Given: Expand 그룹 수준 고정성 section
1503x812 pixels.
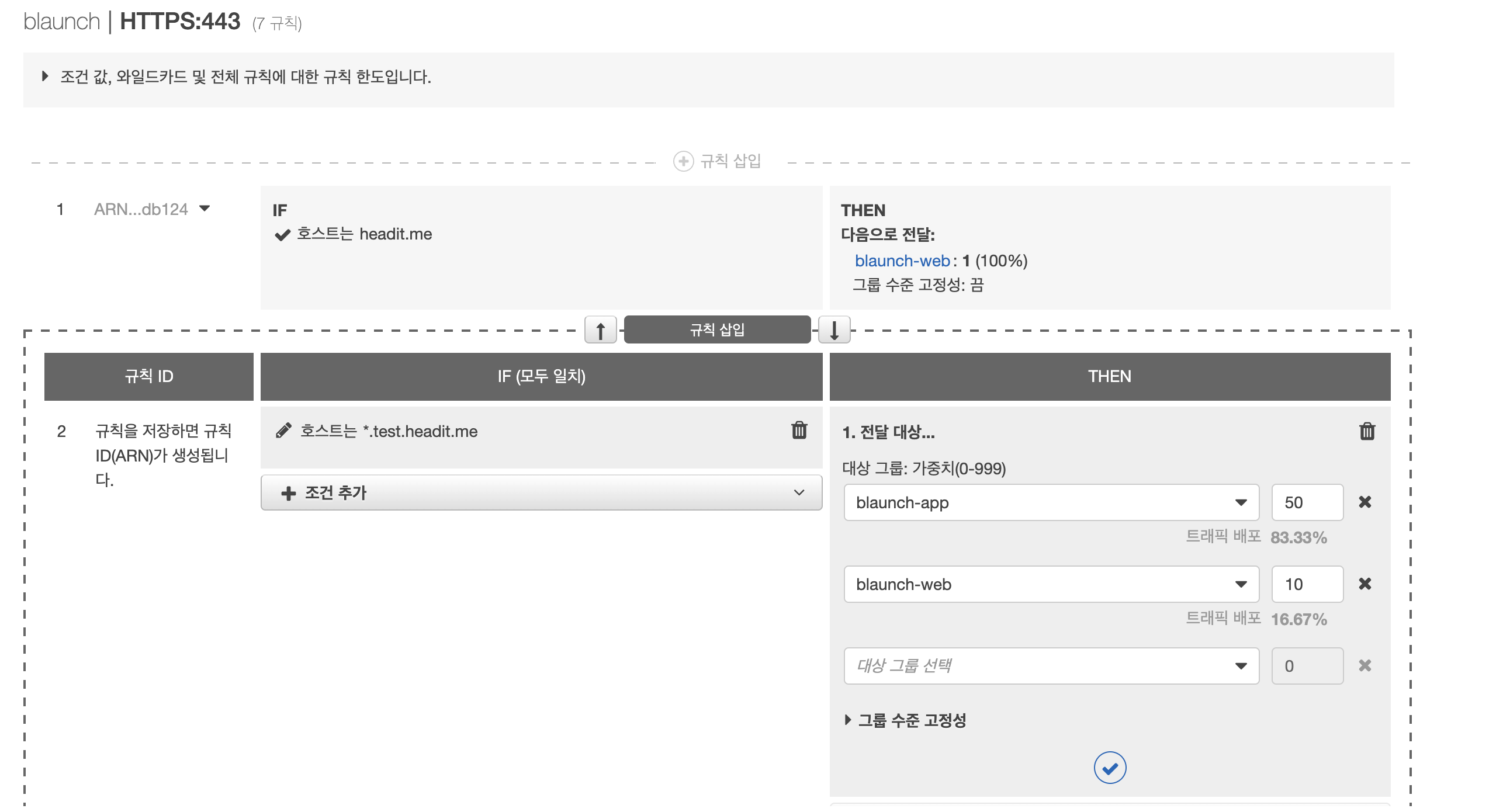Looking at the screenshot, I should (x=848, y=720).
